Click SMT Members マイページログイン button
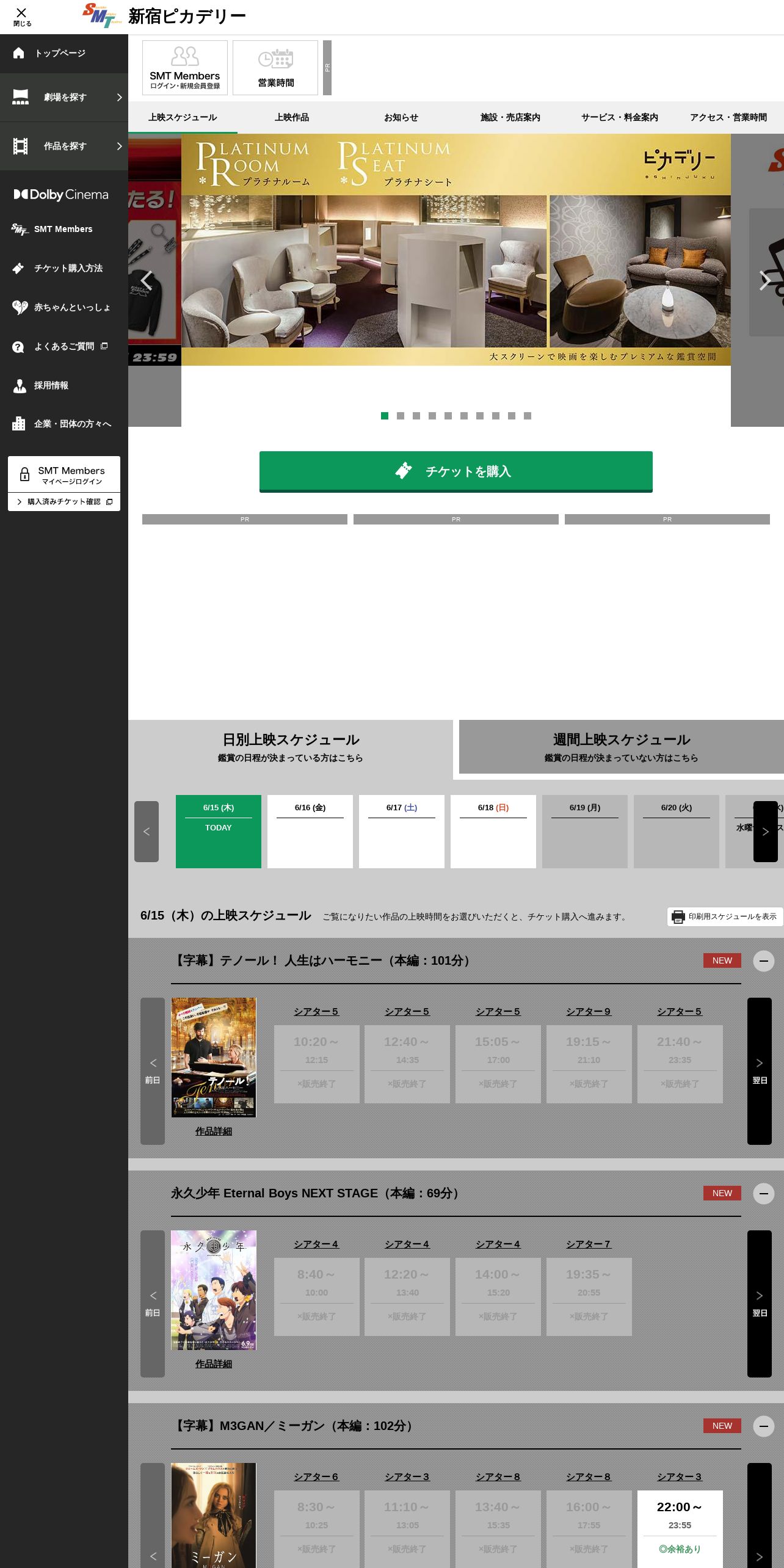 coord(64,474)
